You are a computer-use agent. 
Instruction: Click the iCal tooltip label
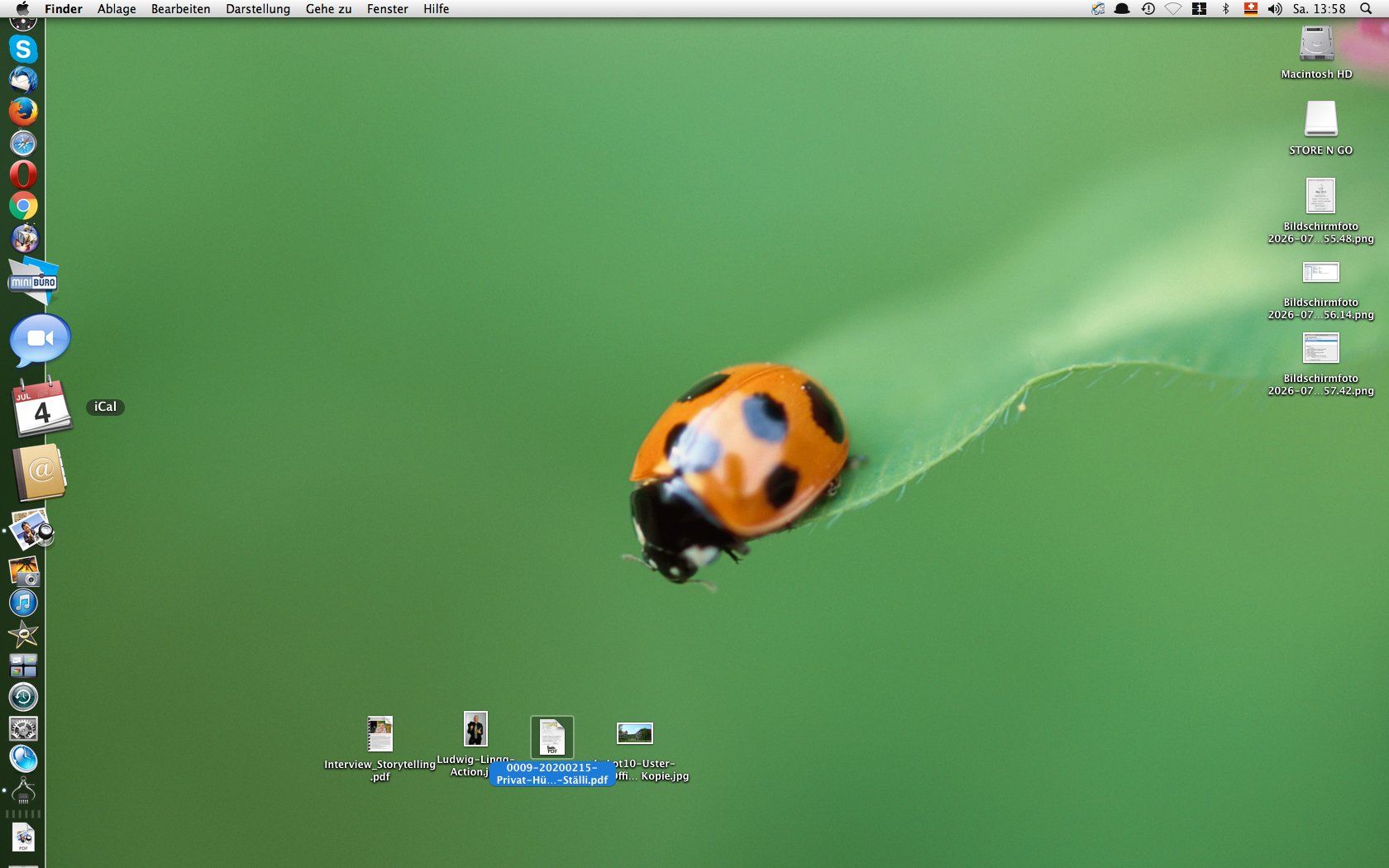pos(105,407)
